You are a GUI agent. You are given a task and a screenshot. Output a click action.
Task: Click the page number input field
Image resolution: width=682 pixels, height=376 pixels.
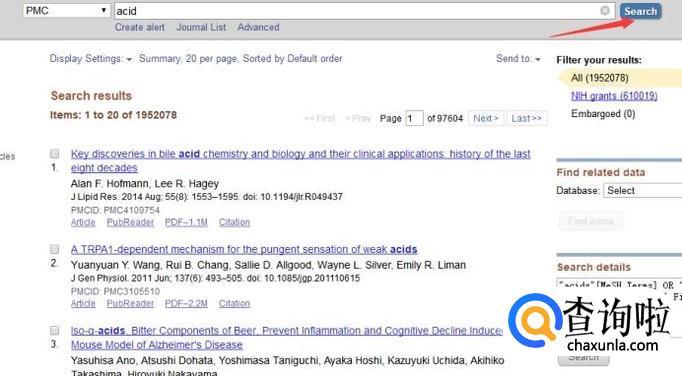pos(414,118)
